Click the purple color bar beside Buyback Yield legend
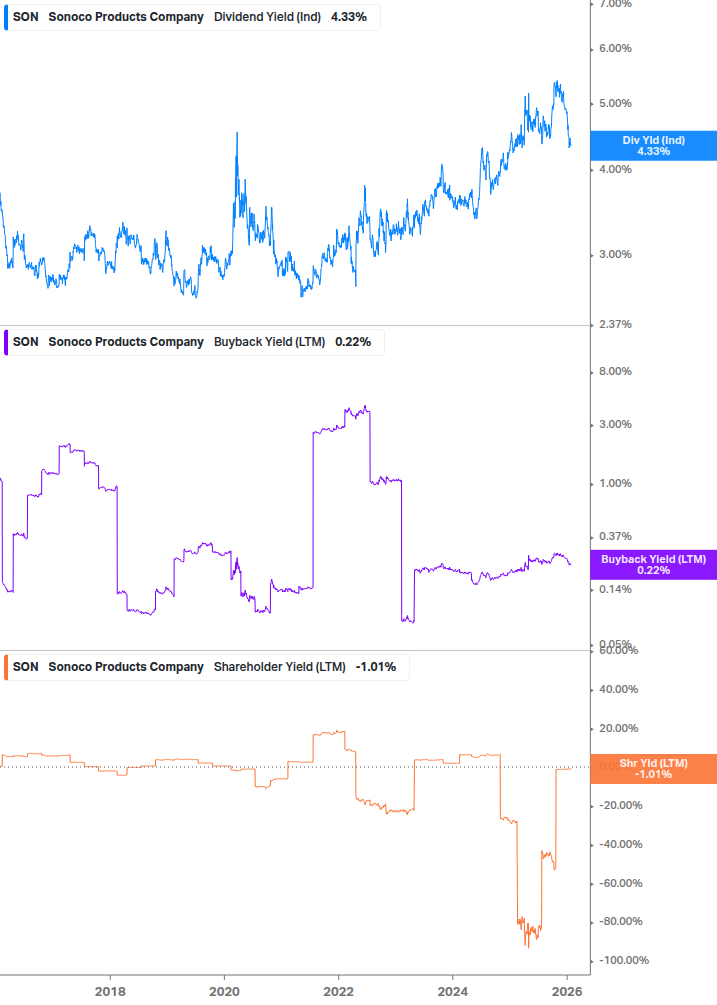 6,342
